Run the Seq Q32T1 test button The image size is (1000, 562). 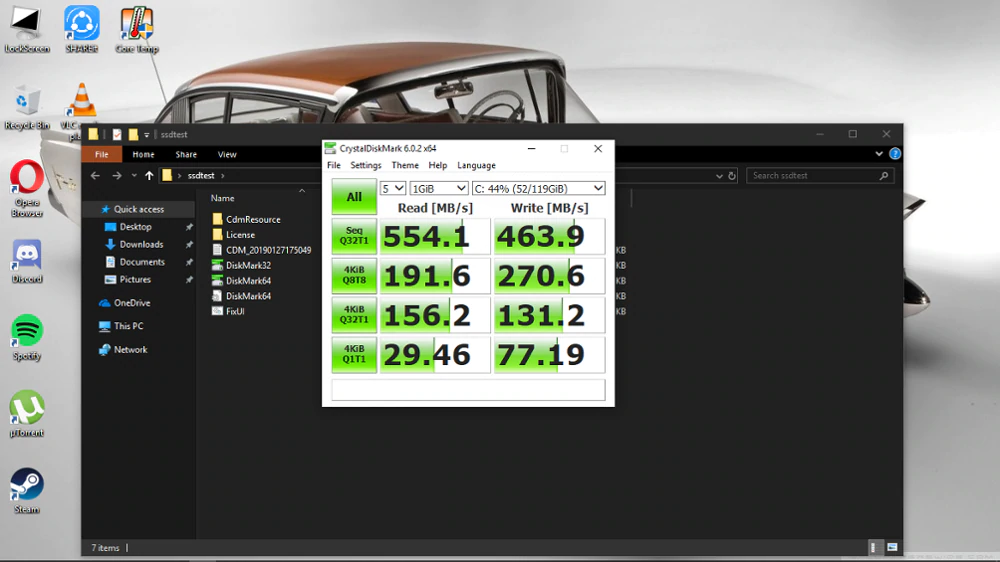click(354, 236)
